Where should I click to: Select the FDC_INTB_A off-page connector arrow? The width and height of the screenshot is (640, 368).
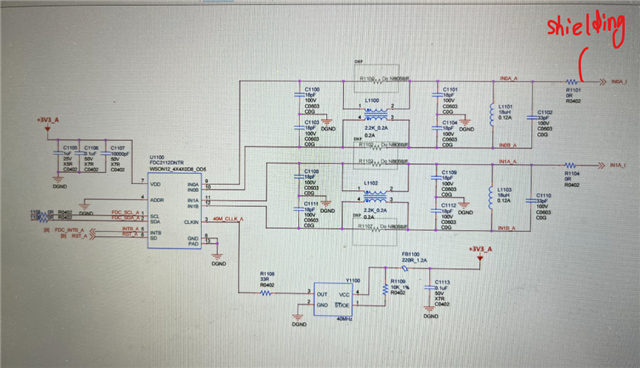[92, 231]
